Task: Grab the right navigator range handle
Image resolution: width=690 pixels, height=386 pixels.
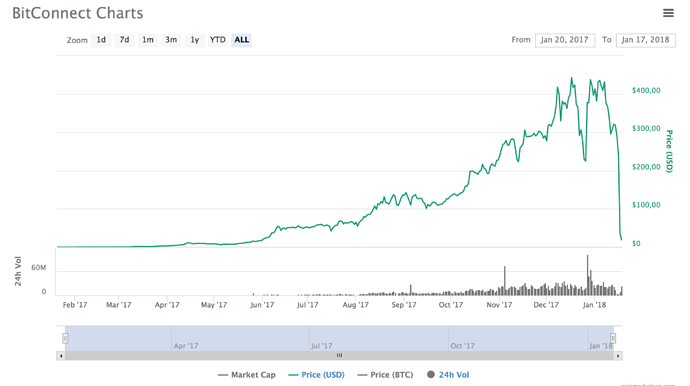Action: pyautogui.click(x=613, y=338)
